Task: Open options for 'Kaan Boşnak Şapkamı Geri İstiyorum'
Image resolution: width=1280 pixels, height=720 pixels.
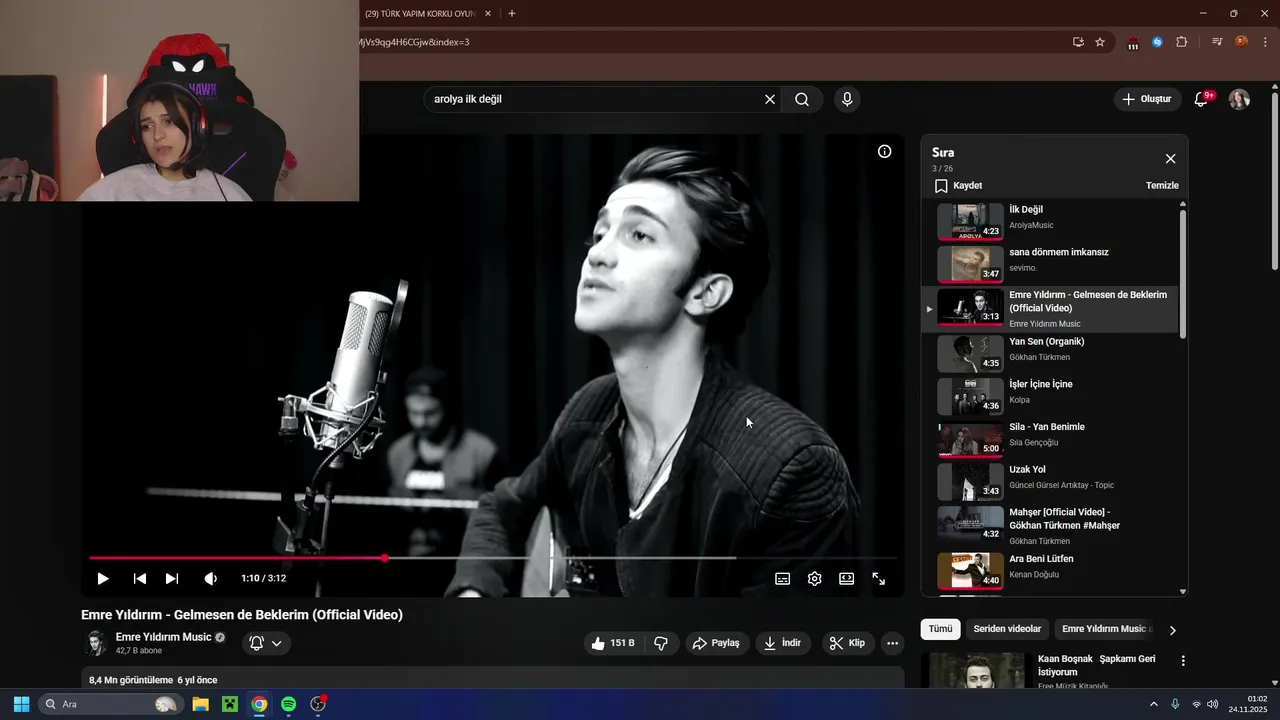Action: click(x=1183, y=661)
